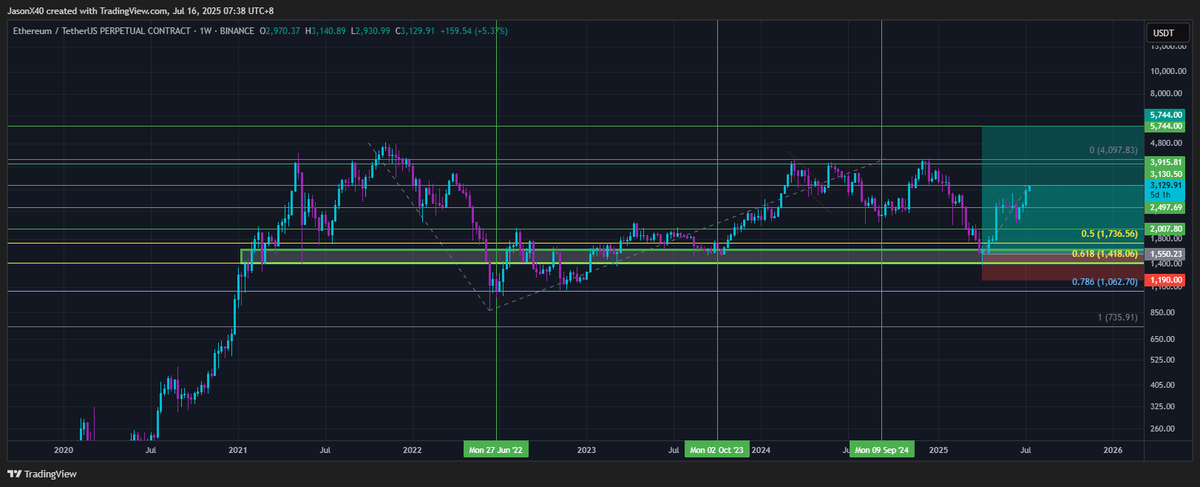Image resolution: width=1200 pixels, height=487 pixels.
Task: Click the 2021 label on time axis
Action: (238, 451)
